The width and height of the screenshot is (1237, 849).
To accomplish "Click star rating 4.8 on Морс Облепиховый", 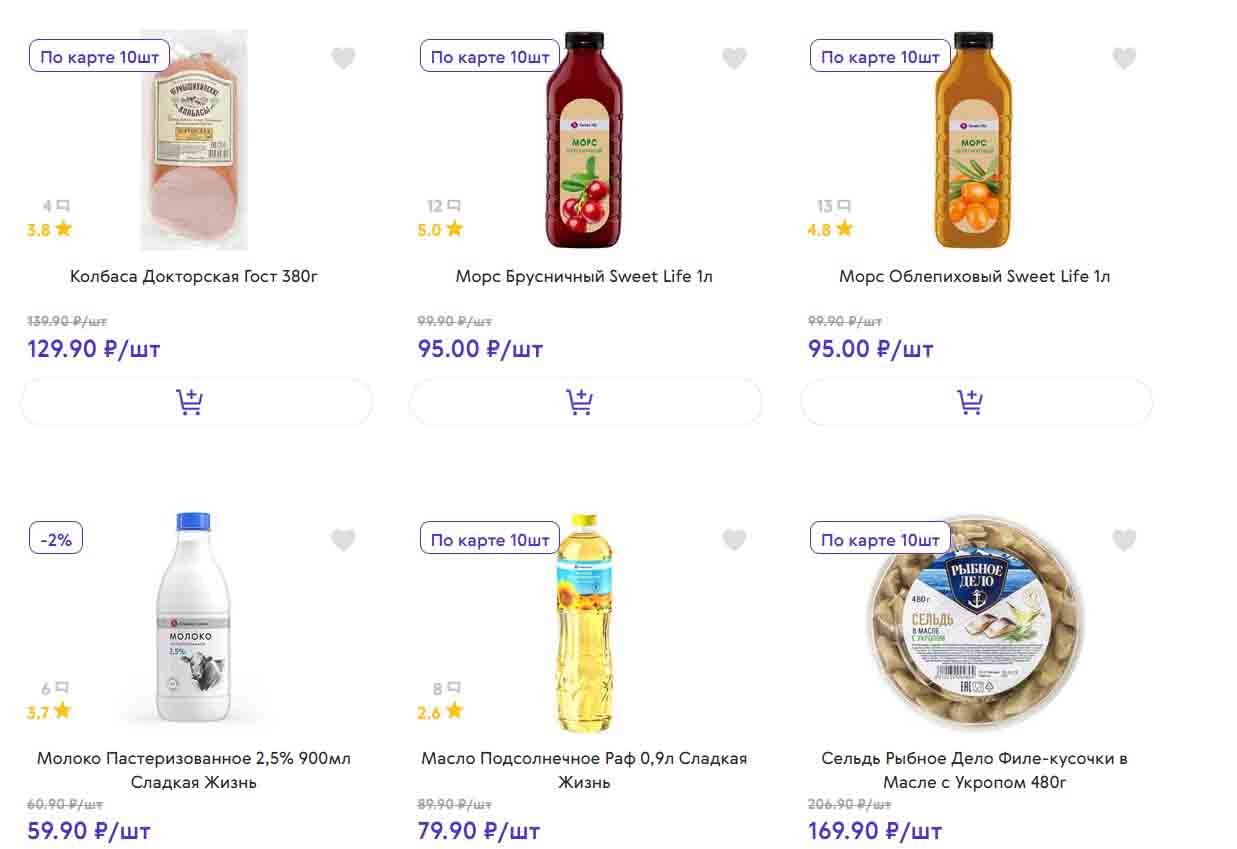I will pyautogui.click(x=830, y=229).
